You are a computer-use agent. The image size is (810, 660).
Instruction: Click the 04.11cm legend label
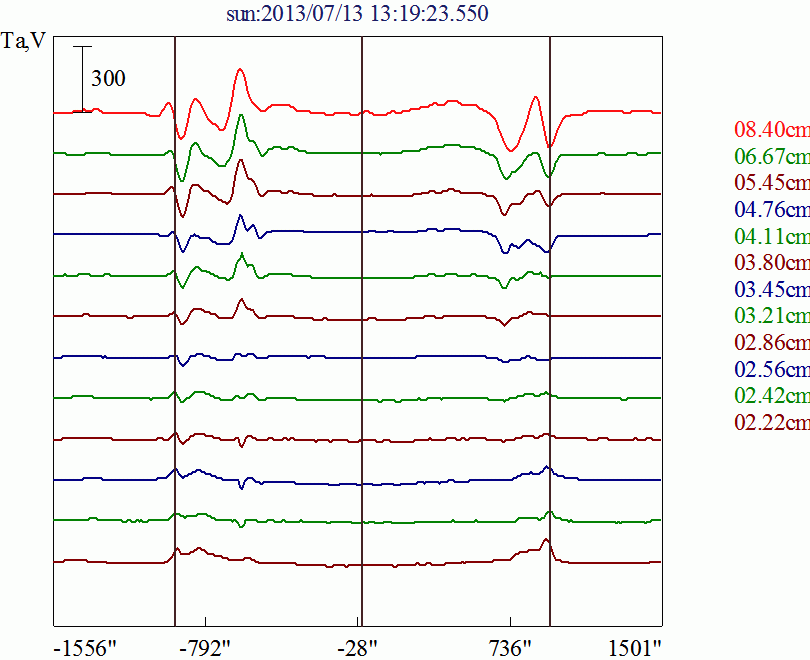772,236
